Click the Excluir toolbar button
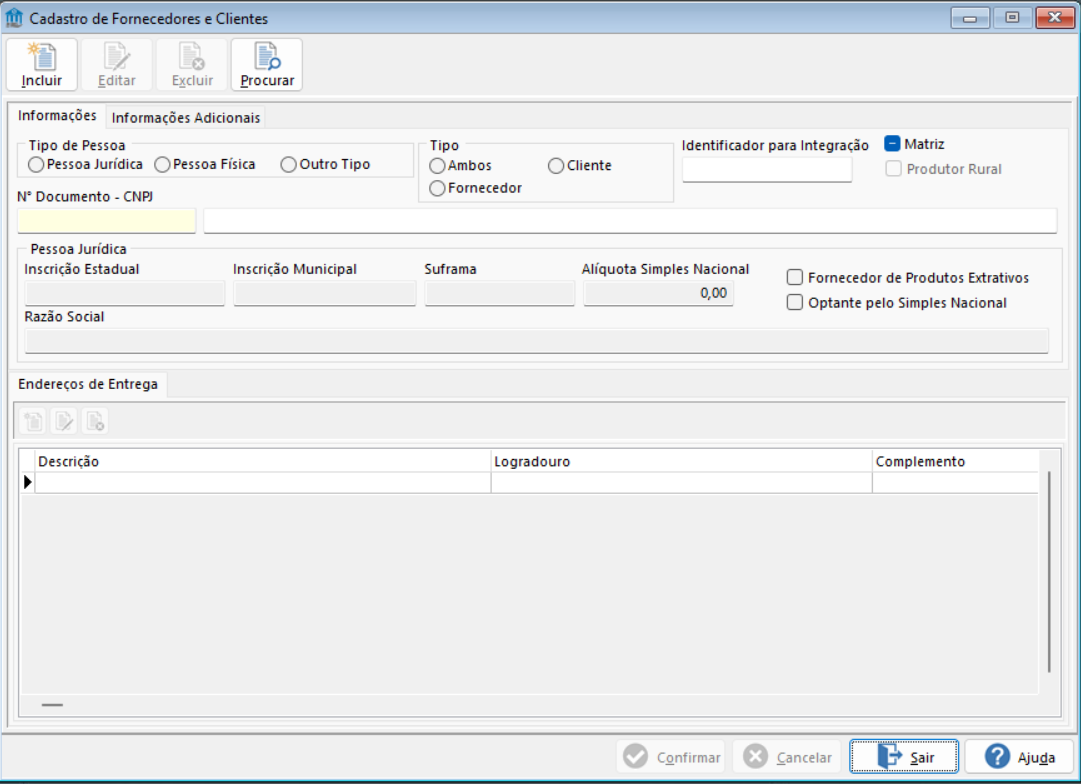The image size is (1081, 784). 192,65
